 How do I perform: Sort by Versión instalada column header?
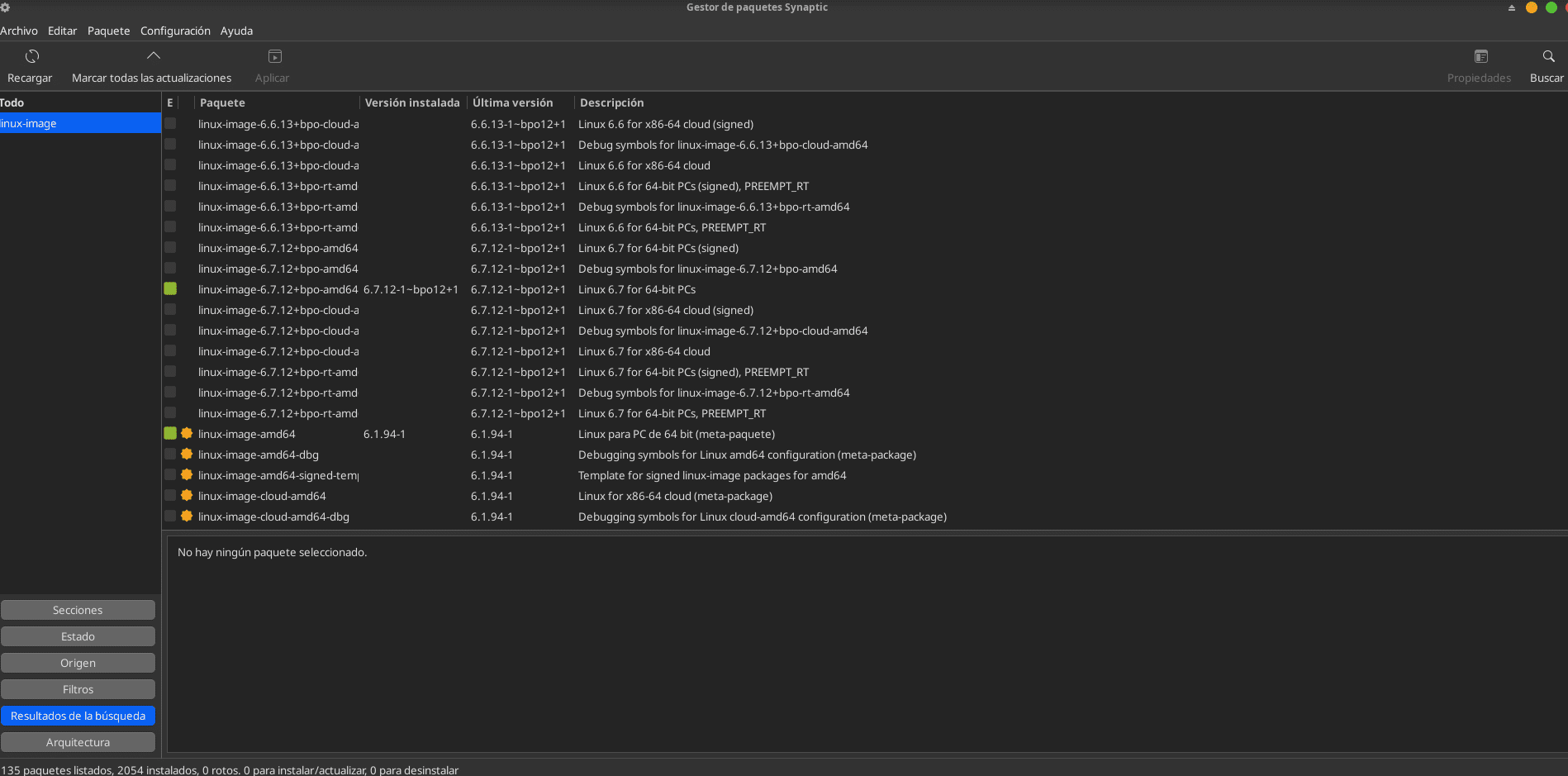[413, 102]
